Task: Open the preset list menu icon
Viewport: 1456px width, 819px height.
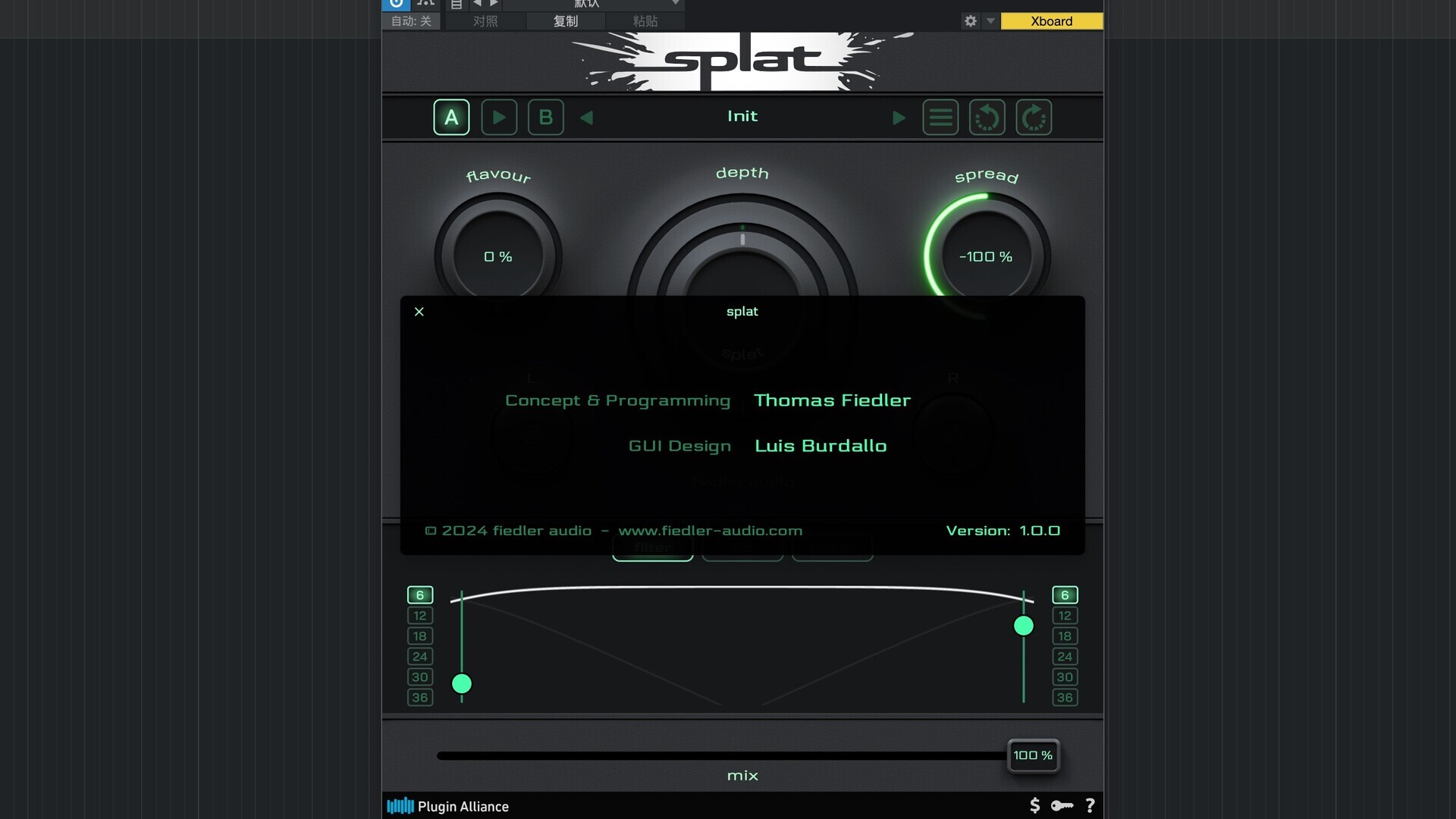Action: click(x=940, y=118)
